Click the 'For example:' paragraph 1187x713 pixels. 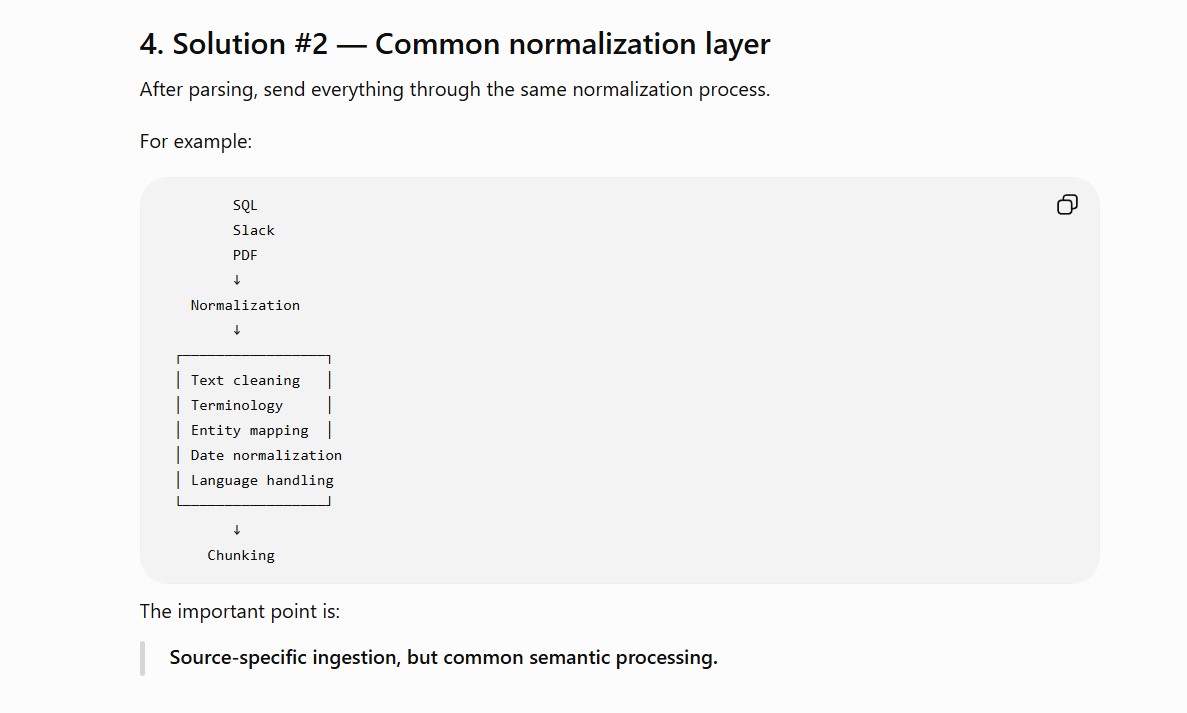tap(196, 142)
